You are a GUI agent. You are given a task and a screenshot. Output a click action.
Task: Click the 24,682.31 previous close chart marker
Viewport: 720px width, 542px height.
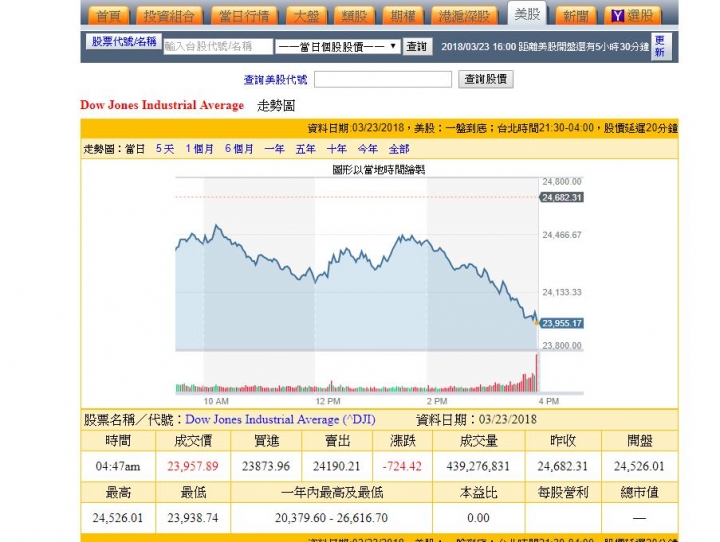(x=562, y=198)
